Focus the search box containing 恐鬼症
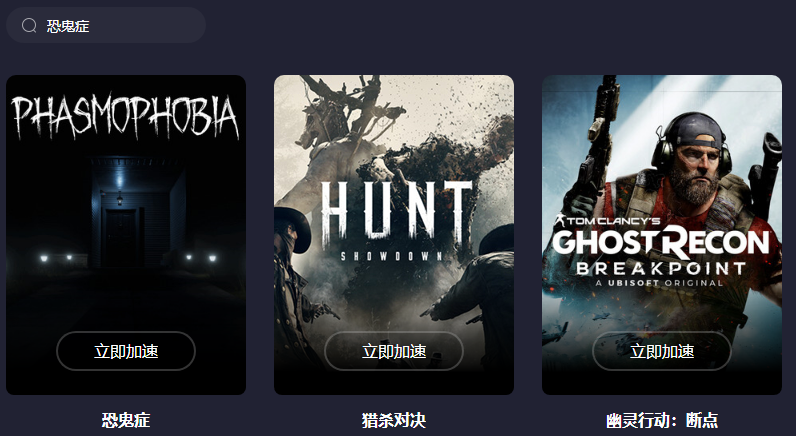This screenshot has height=436, width=796. [106, 25]
